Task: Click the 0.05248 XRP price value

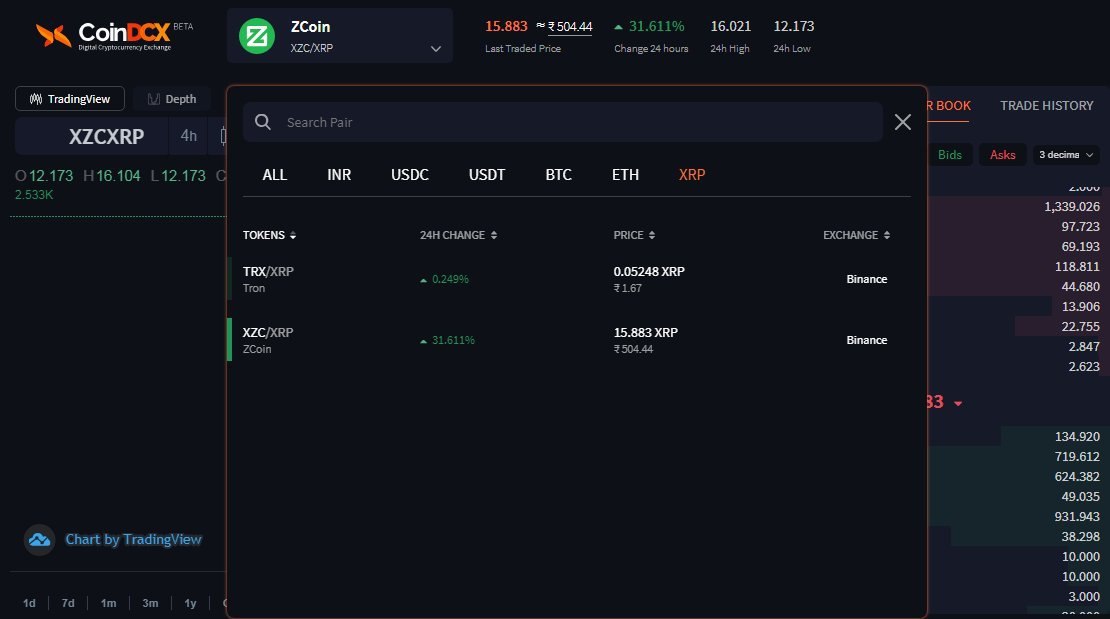Action: pos(649,271)
